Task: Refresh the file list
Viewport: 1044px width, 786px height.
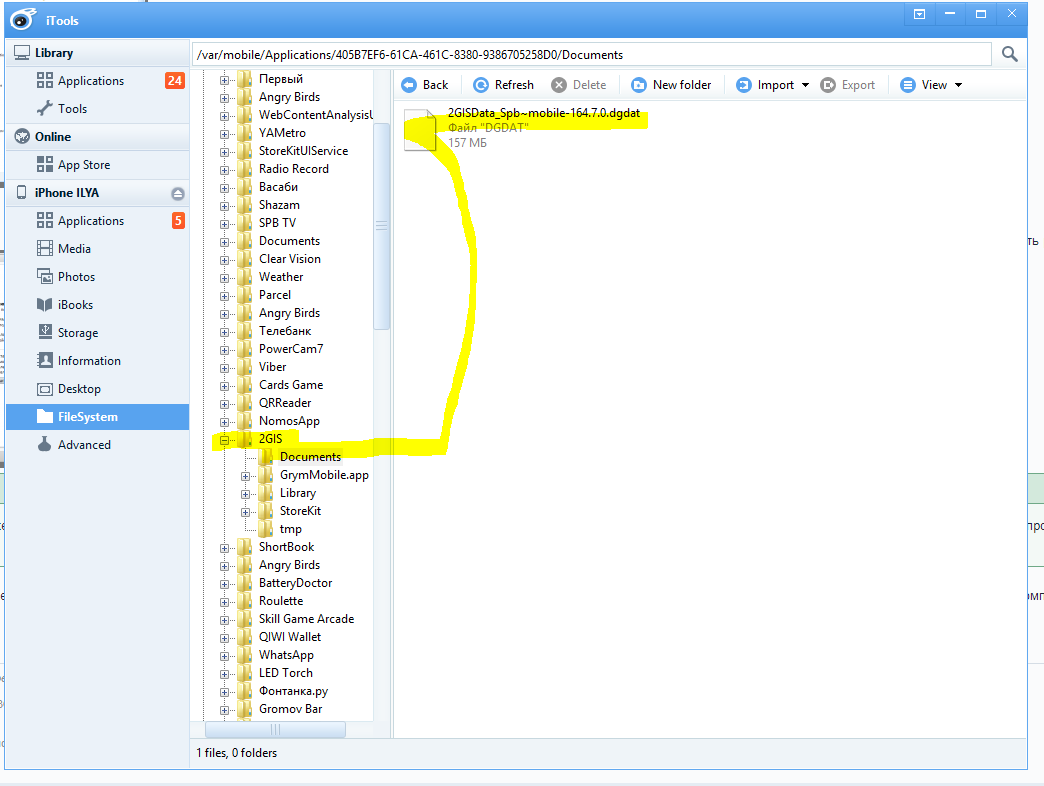Action: (x=503, y=85)
